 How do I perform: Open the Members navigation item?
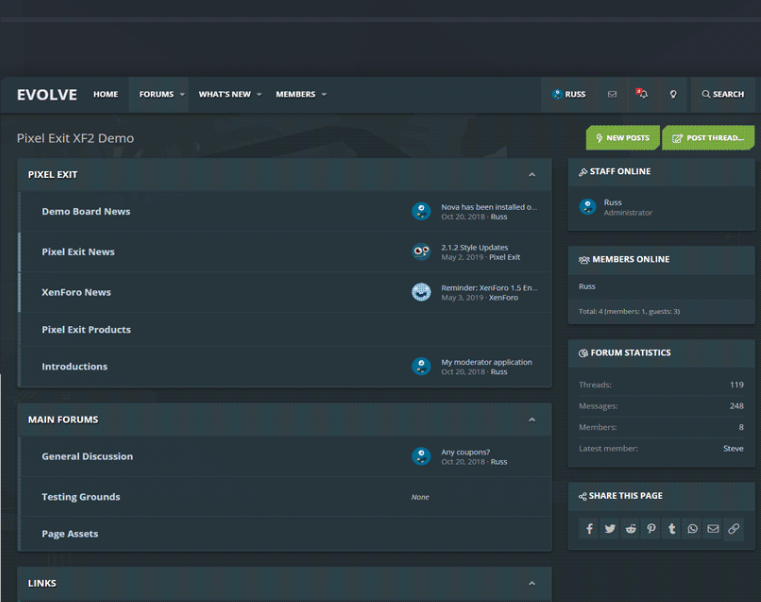[x=296, y=94]
